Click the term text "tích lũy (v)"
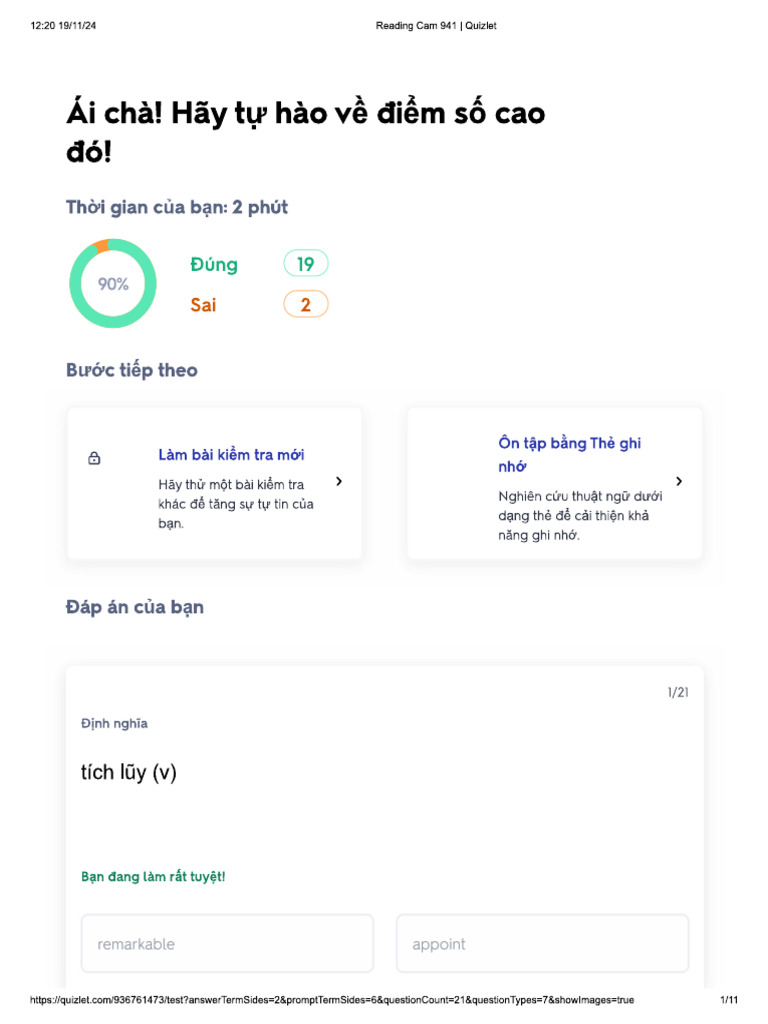Viewport: 768px width, 1024px height. pyautogui.click(x=129, y=772)
